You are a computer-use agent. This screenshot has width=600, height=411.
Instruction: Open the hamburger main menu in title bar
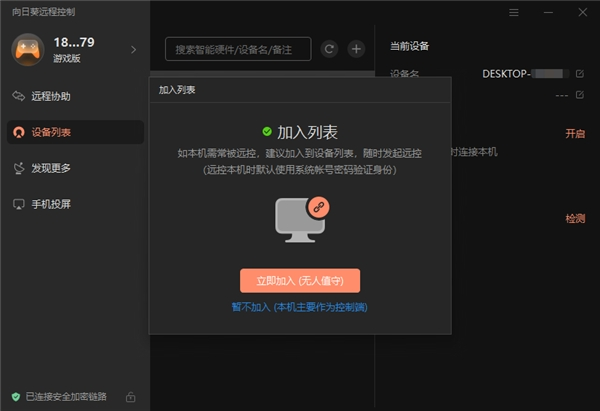[514, 13]
